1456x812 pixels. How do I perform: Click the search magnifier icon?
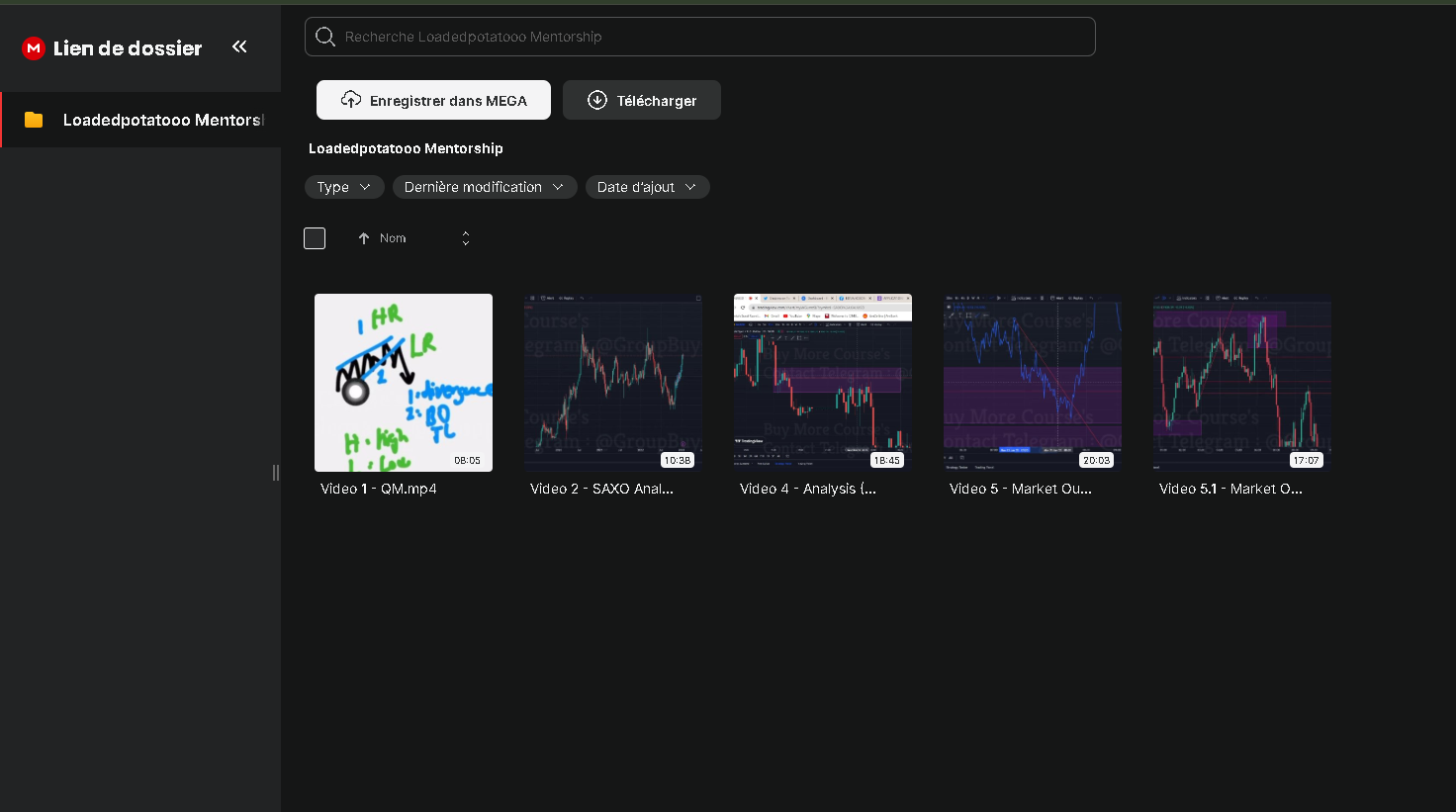click(x=325, y=37)
